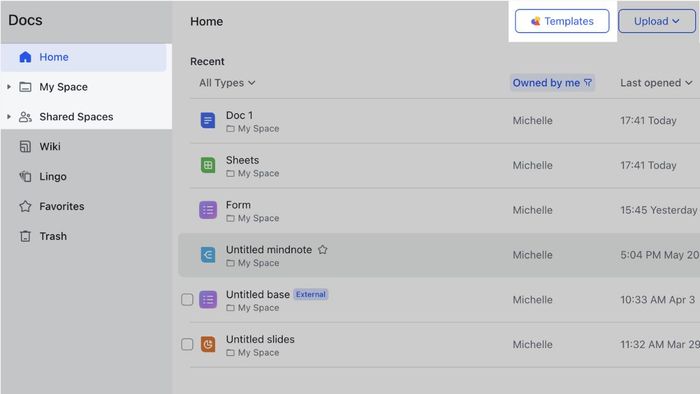Screen dimensions: 700x394
Task: Star the Untitled mindnote as favorite
Action: 323,250
